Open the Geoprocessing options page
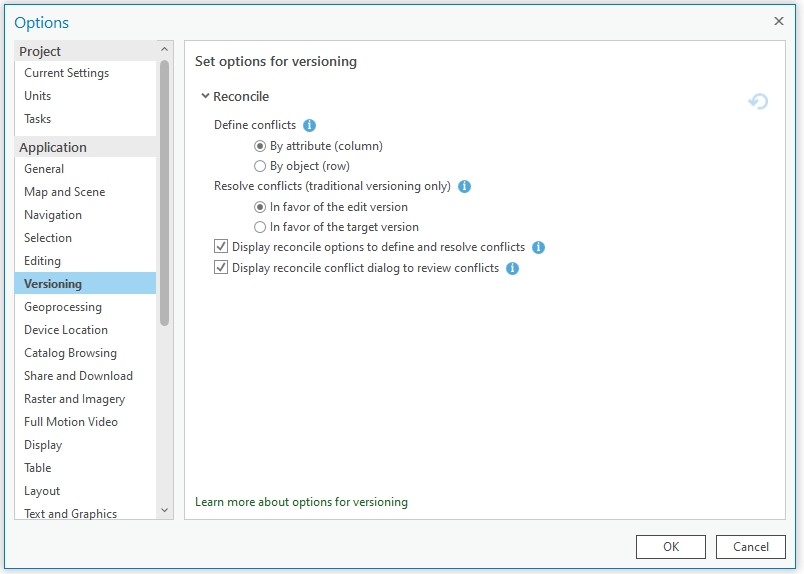Image resolution: width=804 pixels, height=574 pixels. (63, 307)
